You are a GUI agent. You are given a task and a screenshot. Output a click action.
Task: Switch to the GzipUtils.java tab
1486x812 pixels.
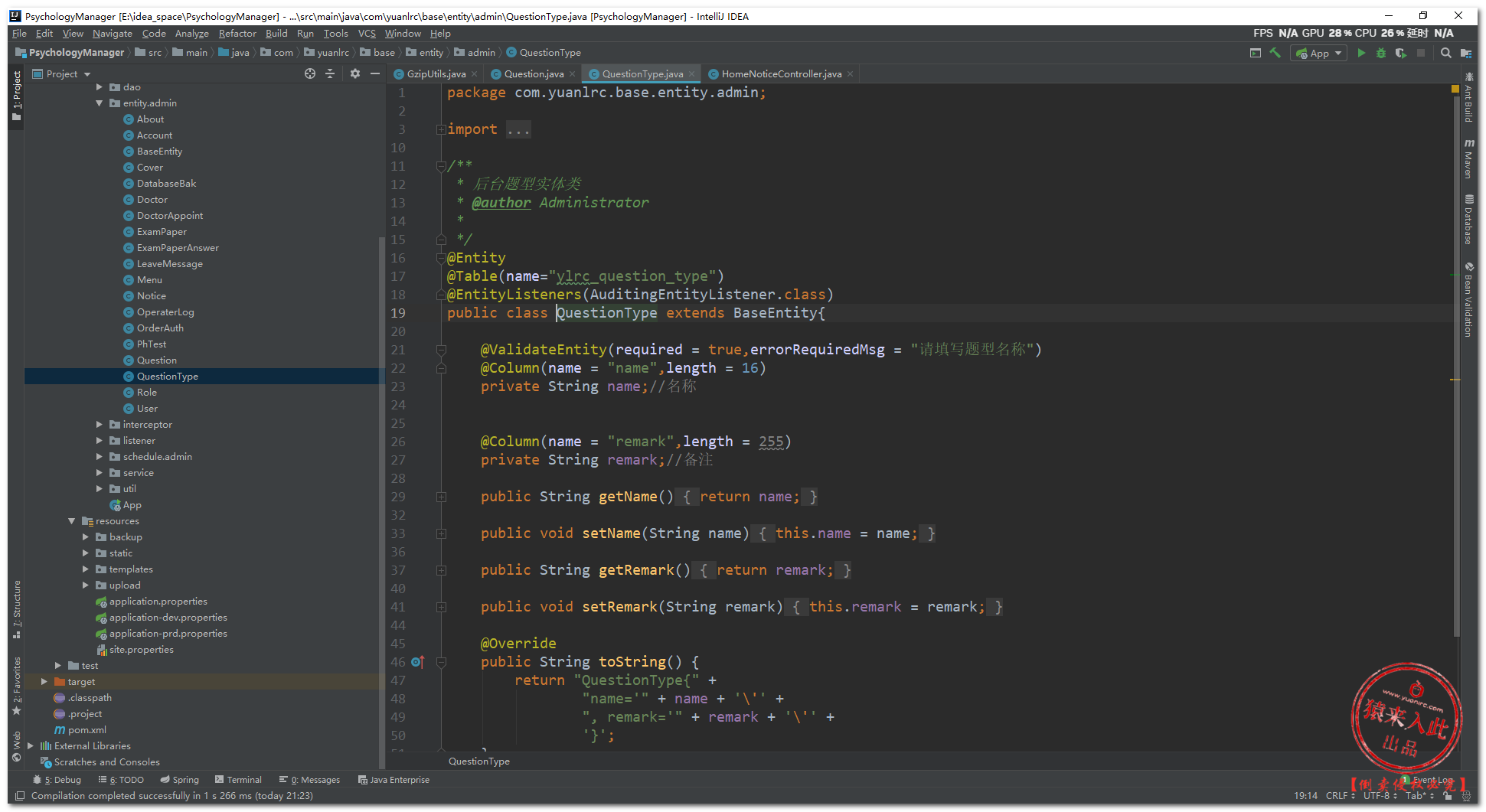436,74
